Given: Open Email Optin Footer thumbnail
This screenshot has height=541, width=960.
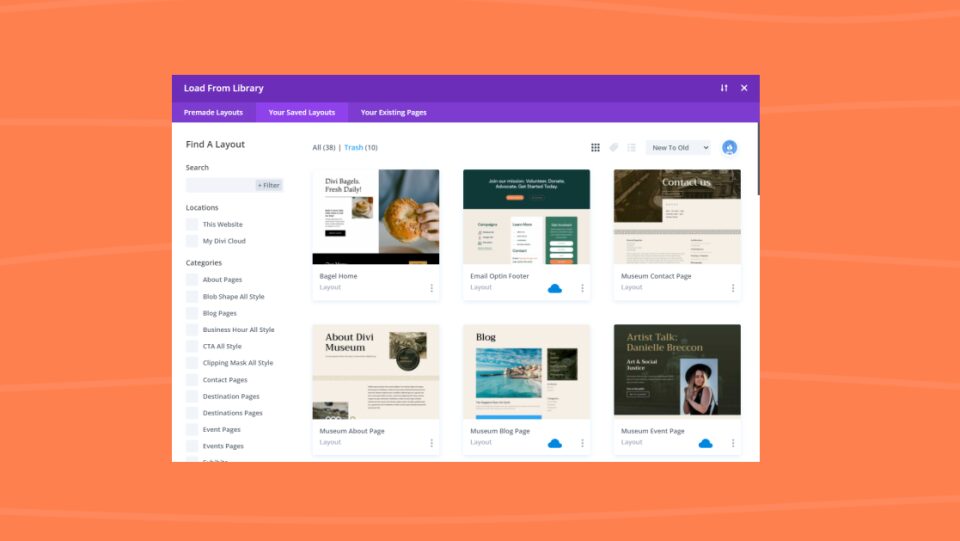Looking at the screenshot, I should coord(527,217).
